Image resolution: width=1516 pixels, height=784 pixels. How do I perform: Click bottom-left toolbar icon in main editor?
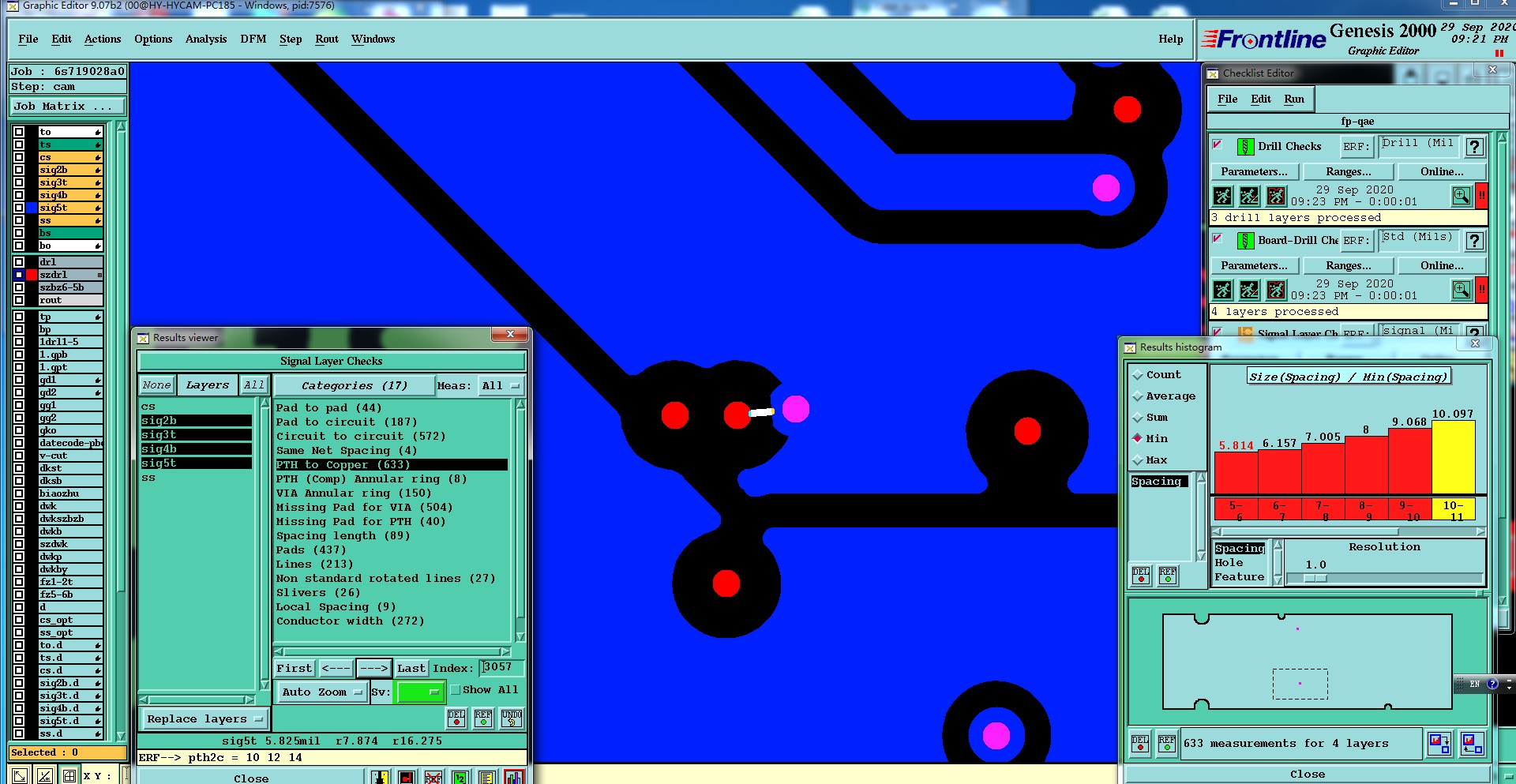(x=20, y=775)
